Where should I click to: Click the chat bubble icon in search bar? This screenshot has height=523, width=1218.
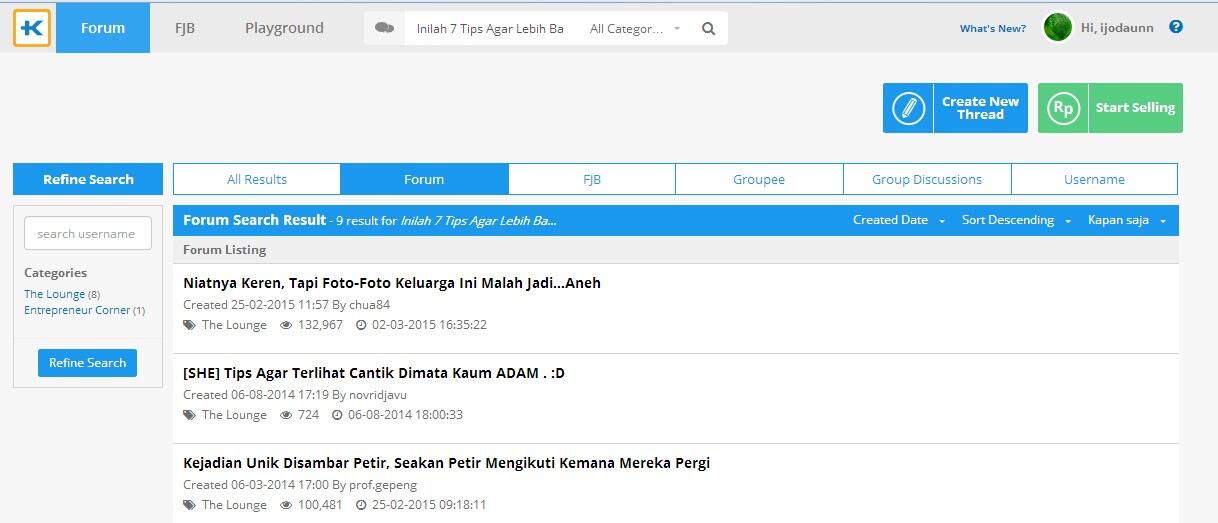coord(384,28)
